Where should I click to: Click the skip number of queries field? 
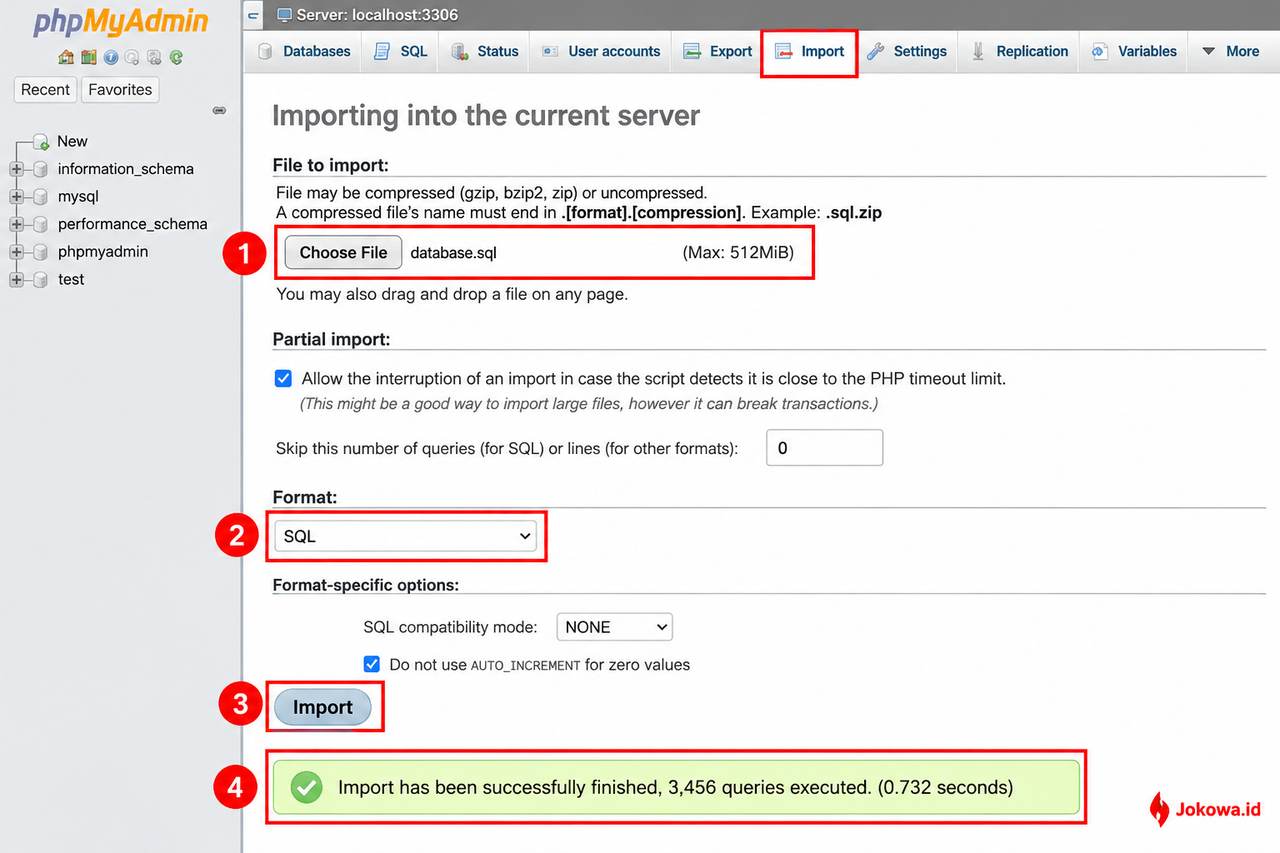click(825, 448)
